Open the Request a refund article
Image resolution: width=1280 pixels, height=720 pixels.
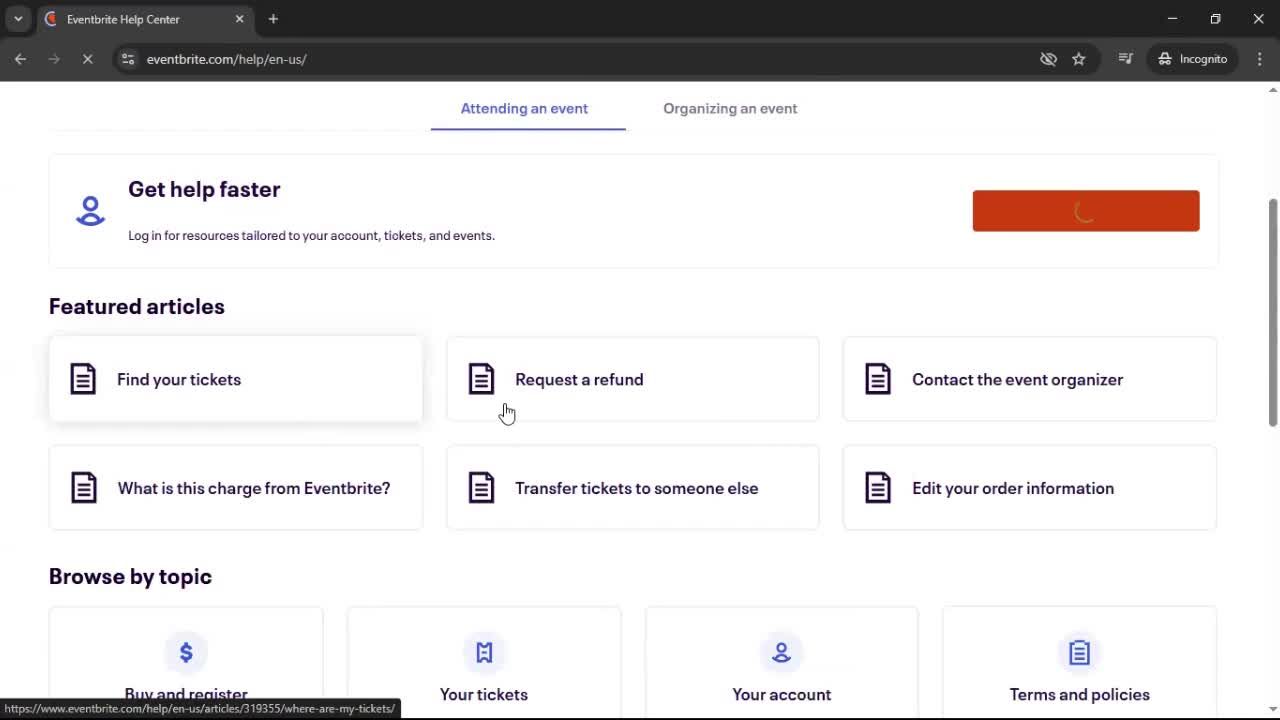coord(633,379)
